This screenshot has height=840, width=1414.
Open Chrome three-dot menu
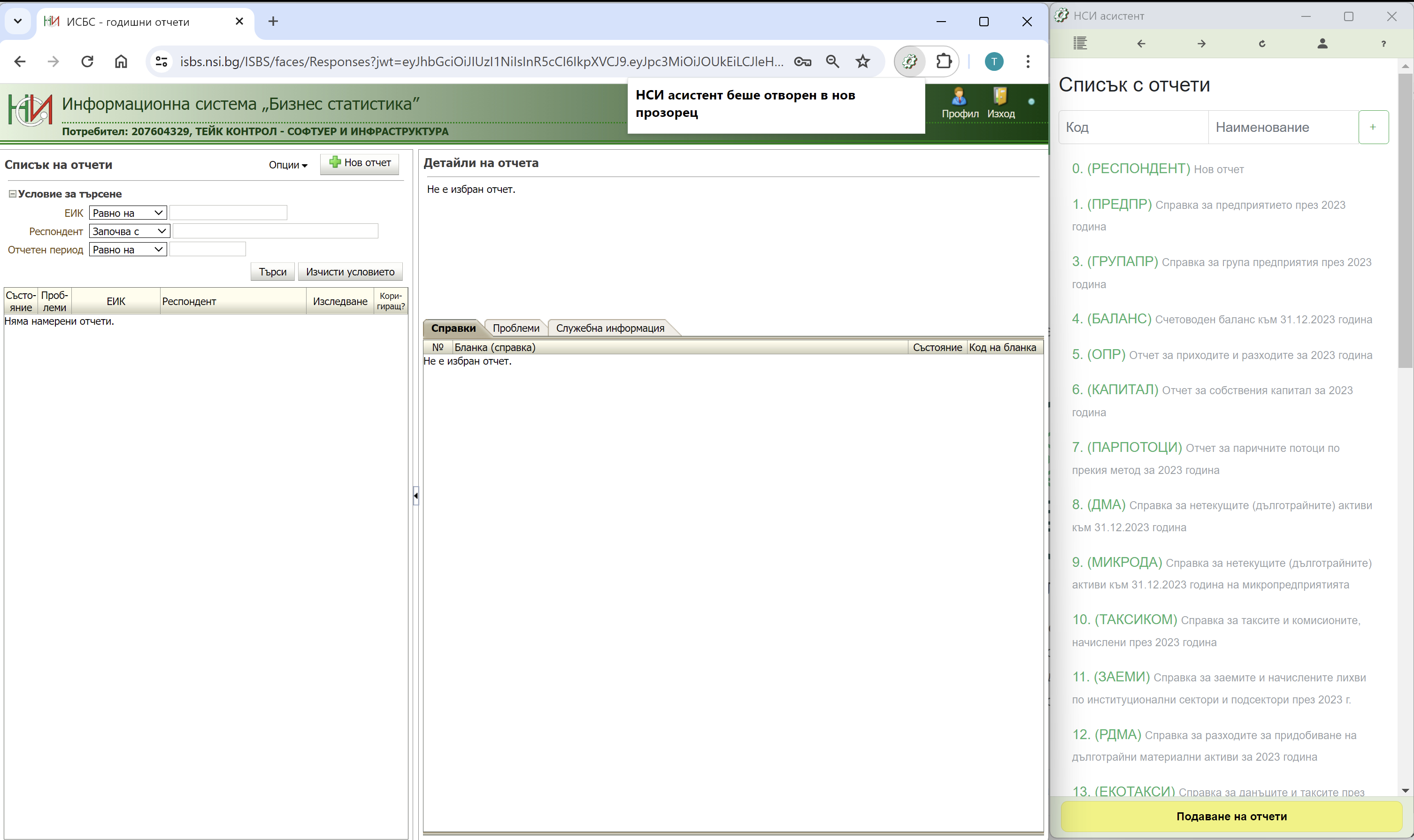point(1028,61)
